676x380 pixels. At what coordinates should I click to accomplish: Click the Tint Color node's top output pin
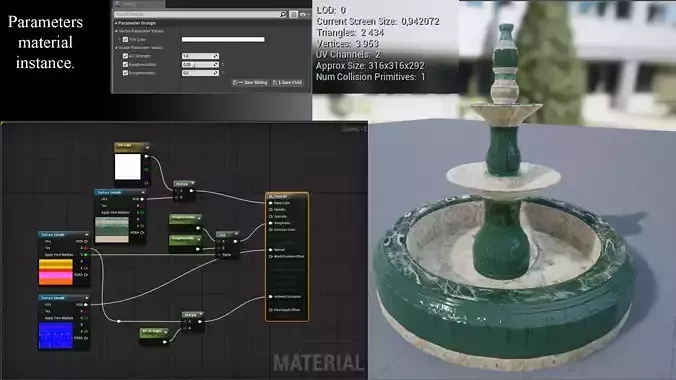tap(147, 156)
